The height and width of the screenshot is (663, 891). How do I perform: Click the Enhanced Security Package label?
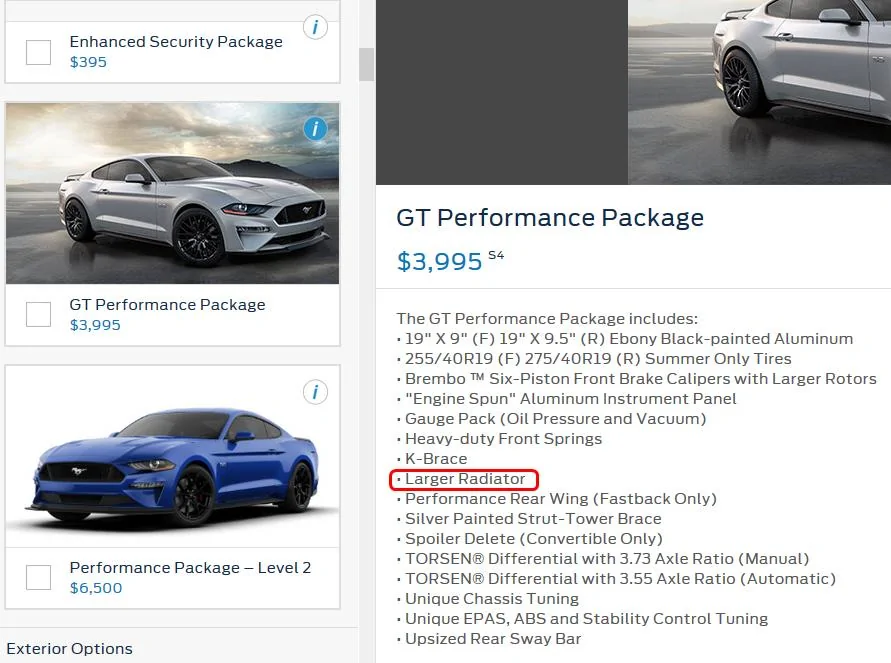pyautogui.click(x=176, y=41)
